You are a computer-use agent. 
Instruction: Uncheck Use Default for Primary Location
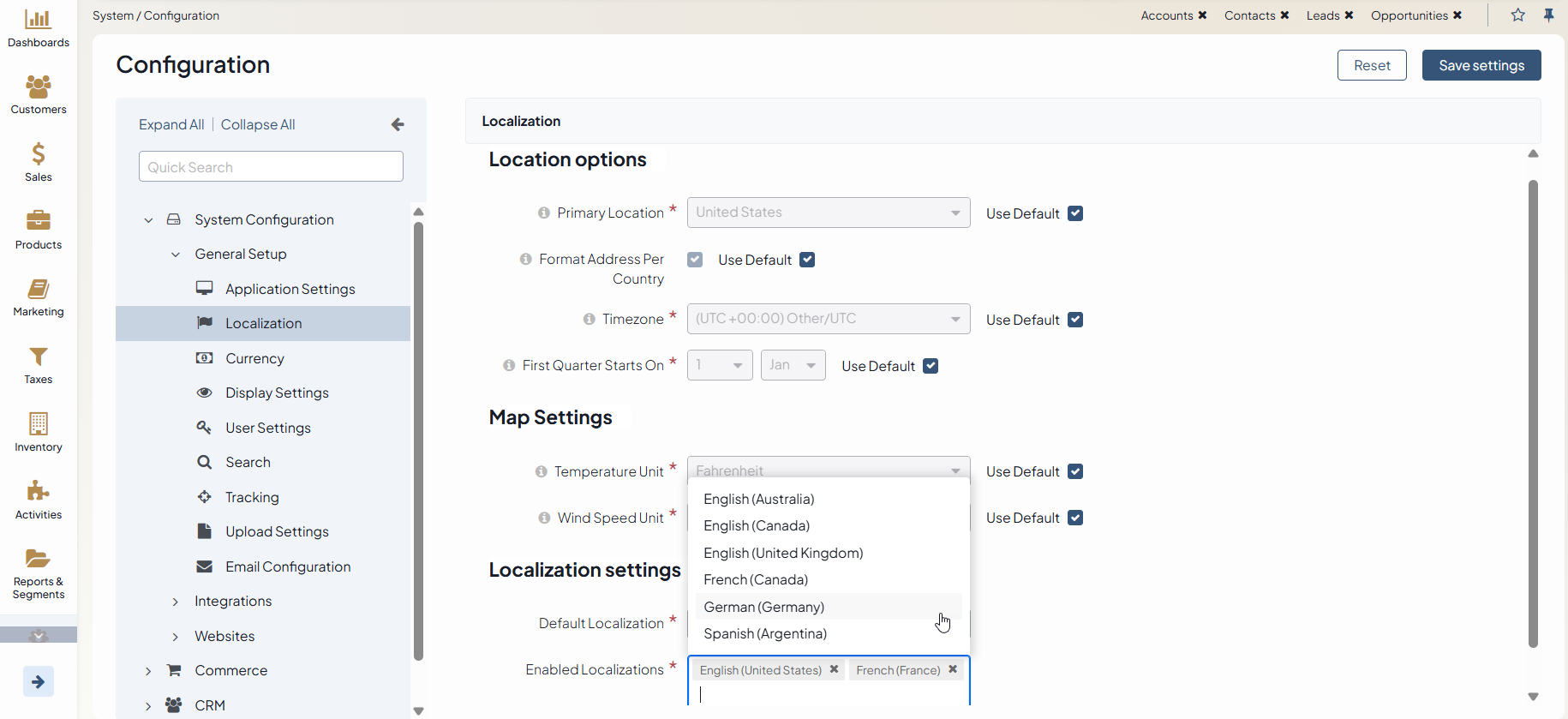point(1075,213)
